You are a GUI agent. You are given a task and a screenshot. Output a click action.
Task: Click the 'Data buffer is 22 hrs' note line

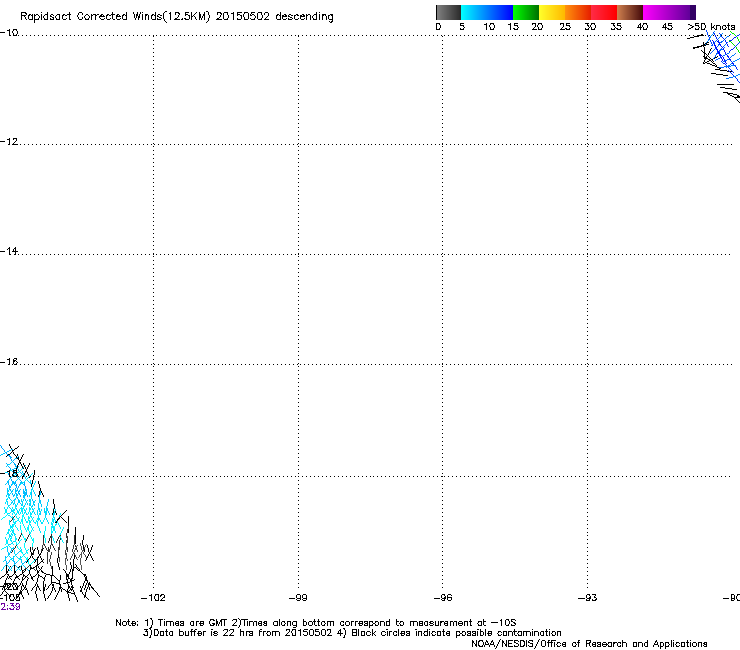tap(352, 633)
